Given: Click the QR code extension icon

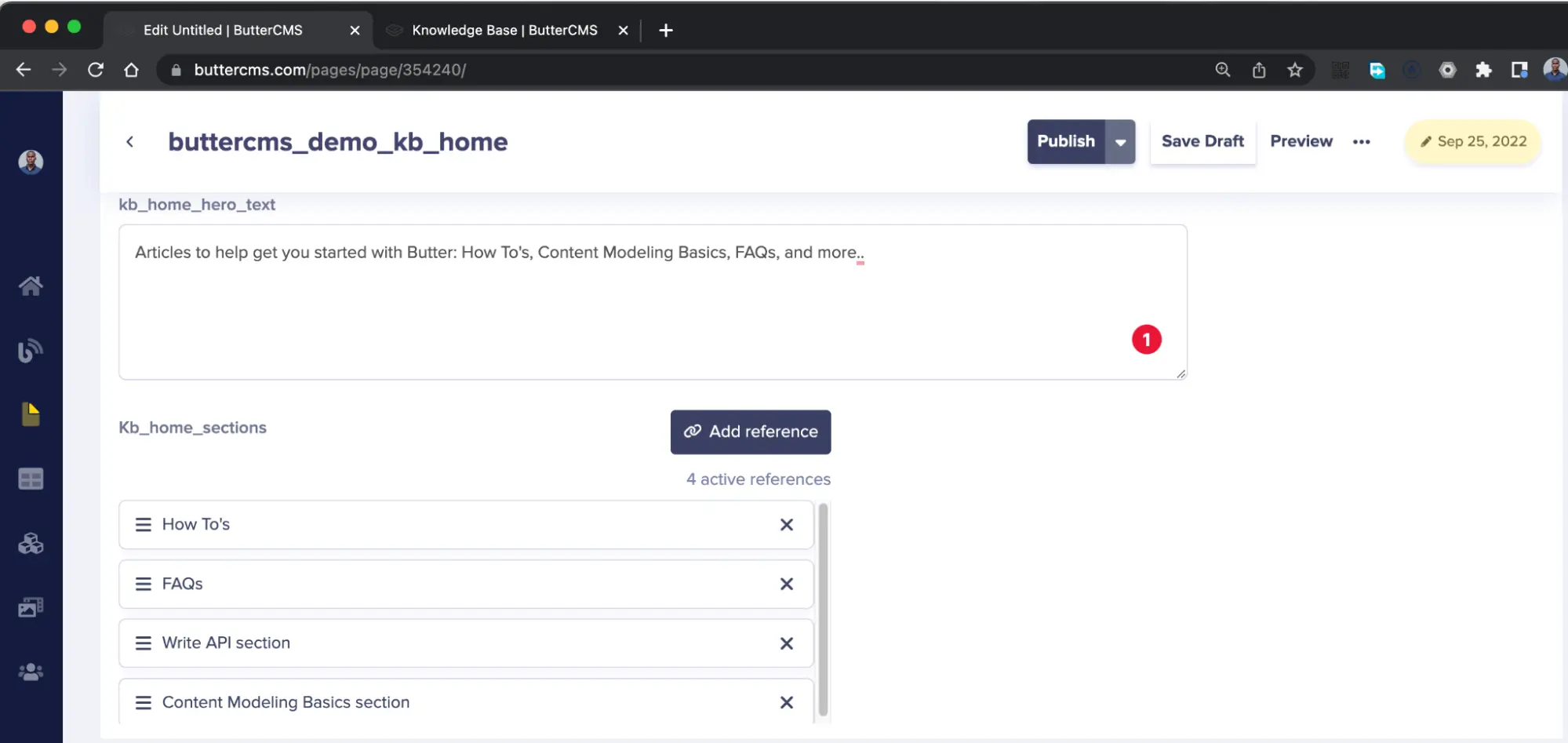Looking at the screenshot, I should [x=1341, y=70].
